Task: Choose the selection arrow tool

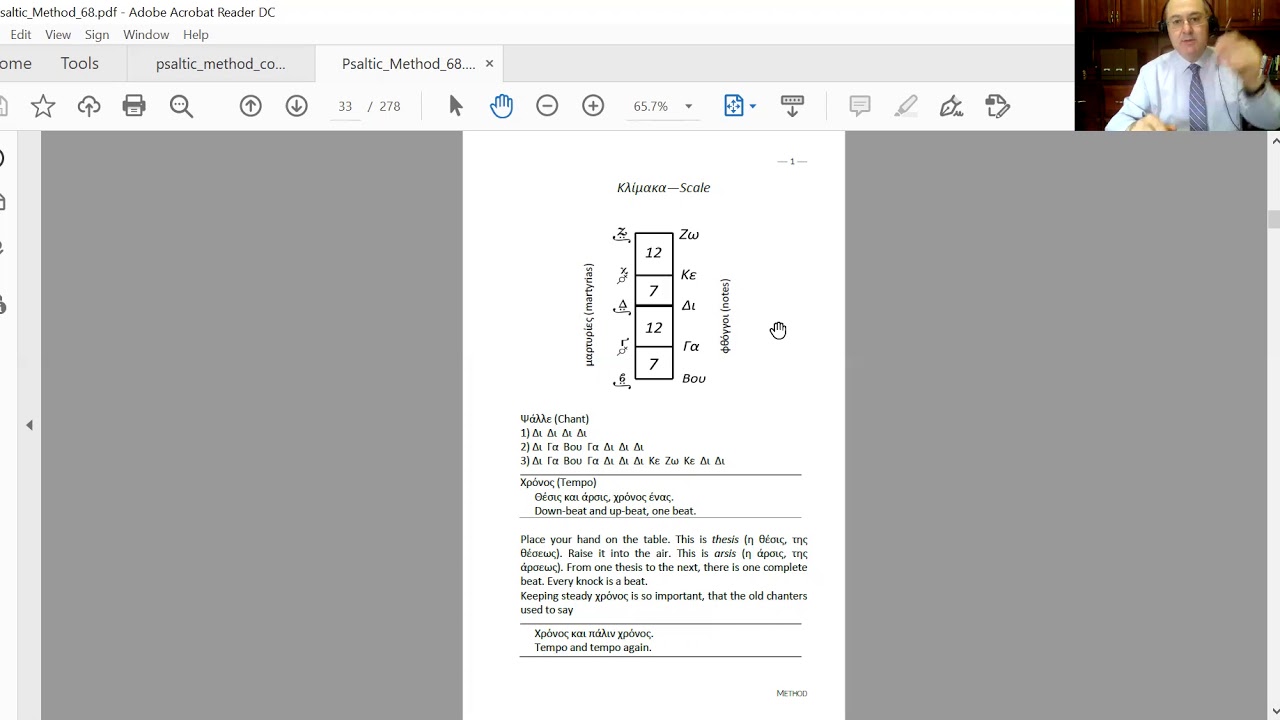Action: click(x=456, y=106)
